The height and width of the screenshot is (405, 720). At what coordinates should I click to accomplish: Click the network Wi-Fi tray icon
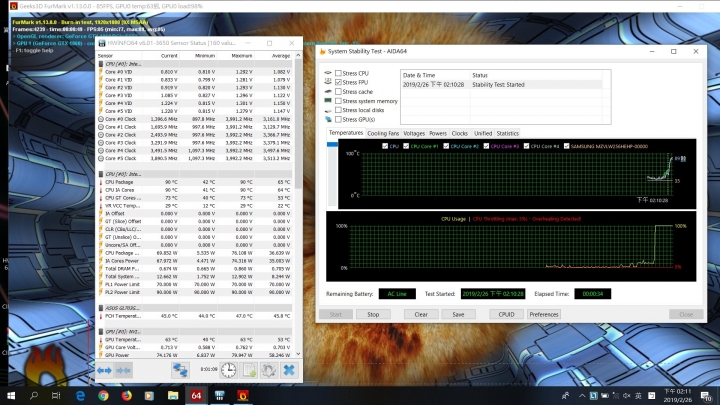point(616,395)
